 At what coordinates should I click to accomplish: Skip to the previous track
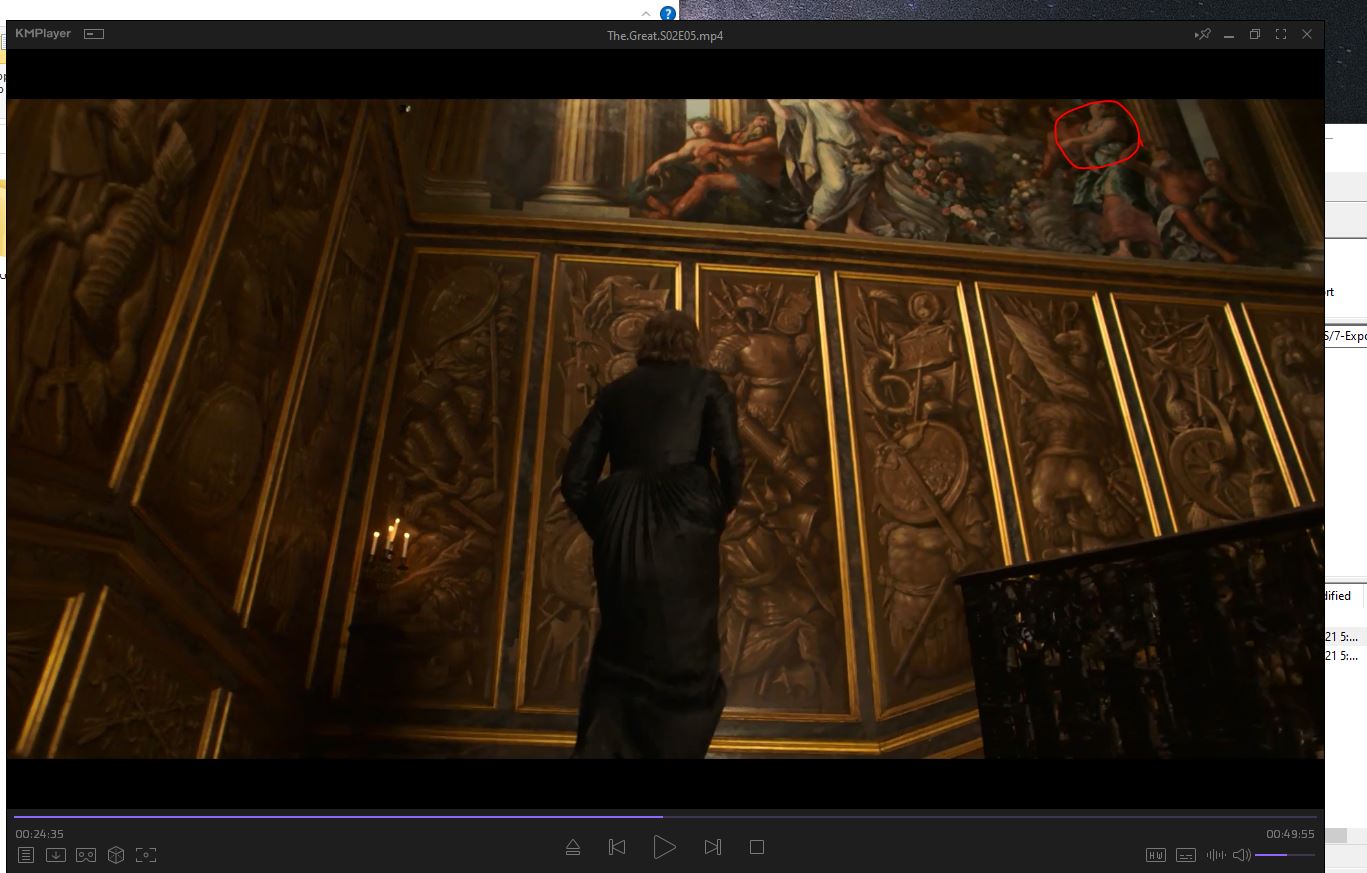(x=617, y=847)
